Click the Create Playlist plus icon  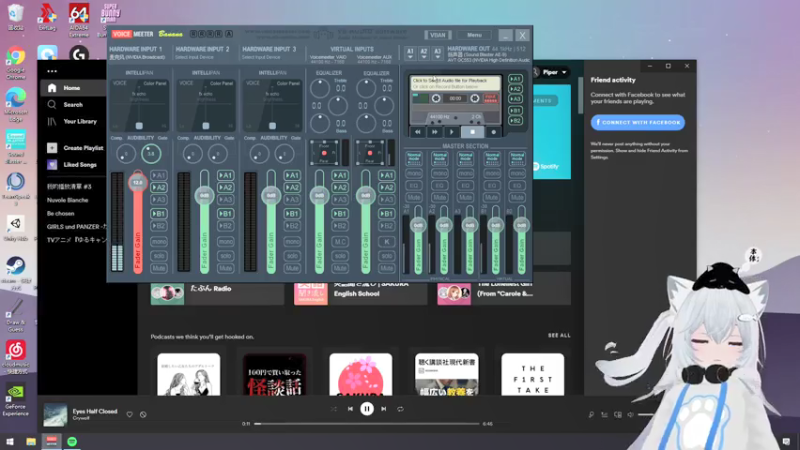click(52, 148)
